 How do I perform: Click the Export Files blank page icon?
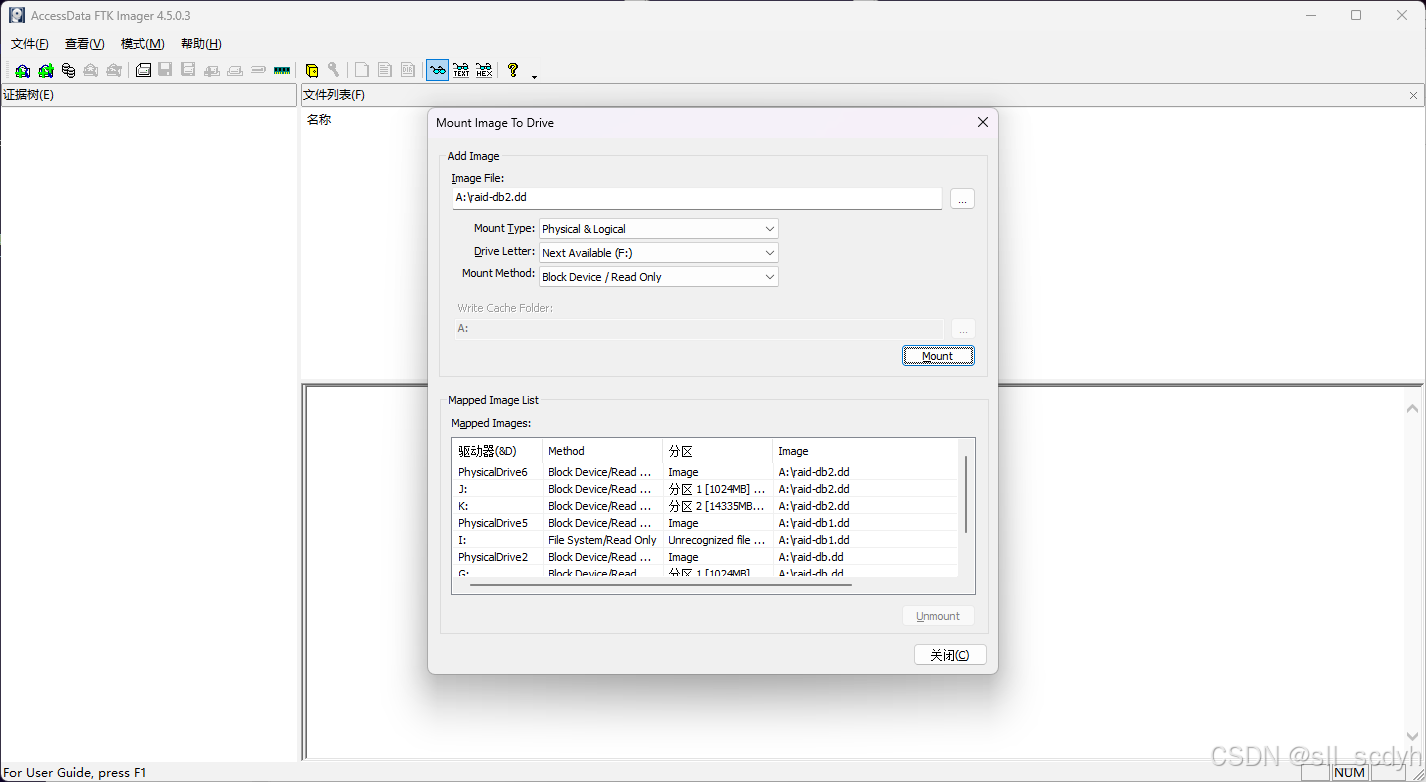pyautogui.click(x=362, y=70)
